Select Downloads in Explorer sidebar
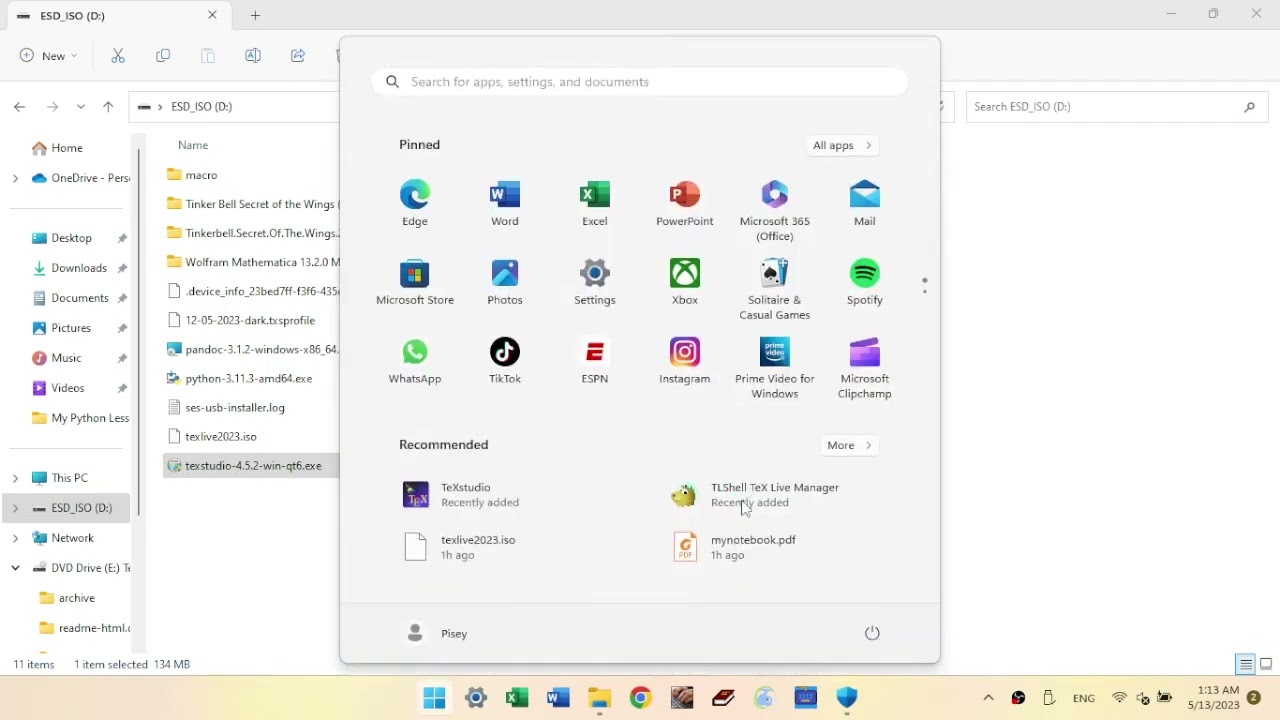This screenshot has height=720, width=1280. coord(79,268)
